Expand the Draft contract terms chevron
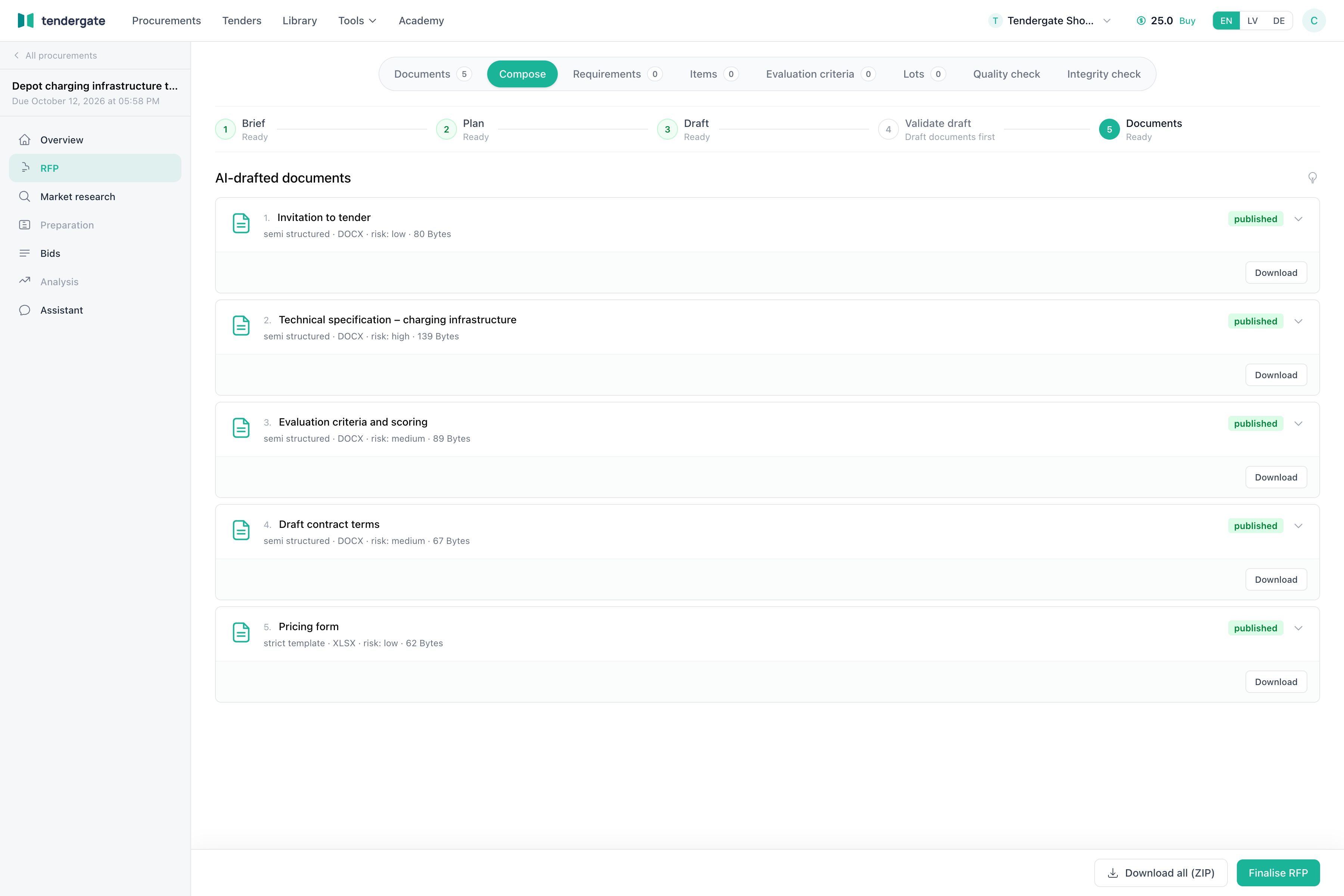1344x896 pixels. (x=1298, y=526)
